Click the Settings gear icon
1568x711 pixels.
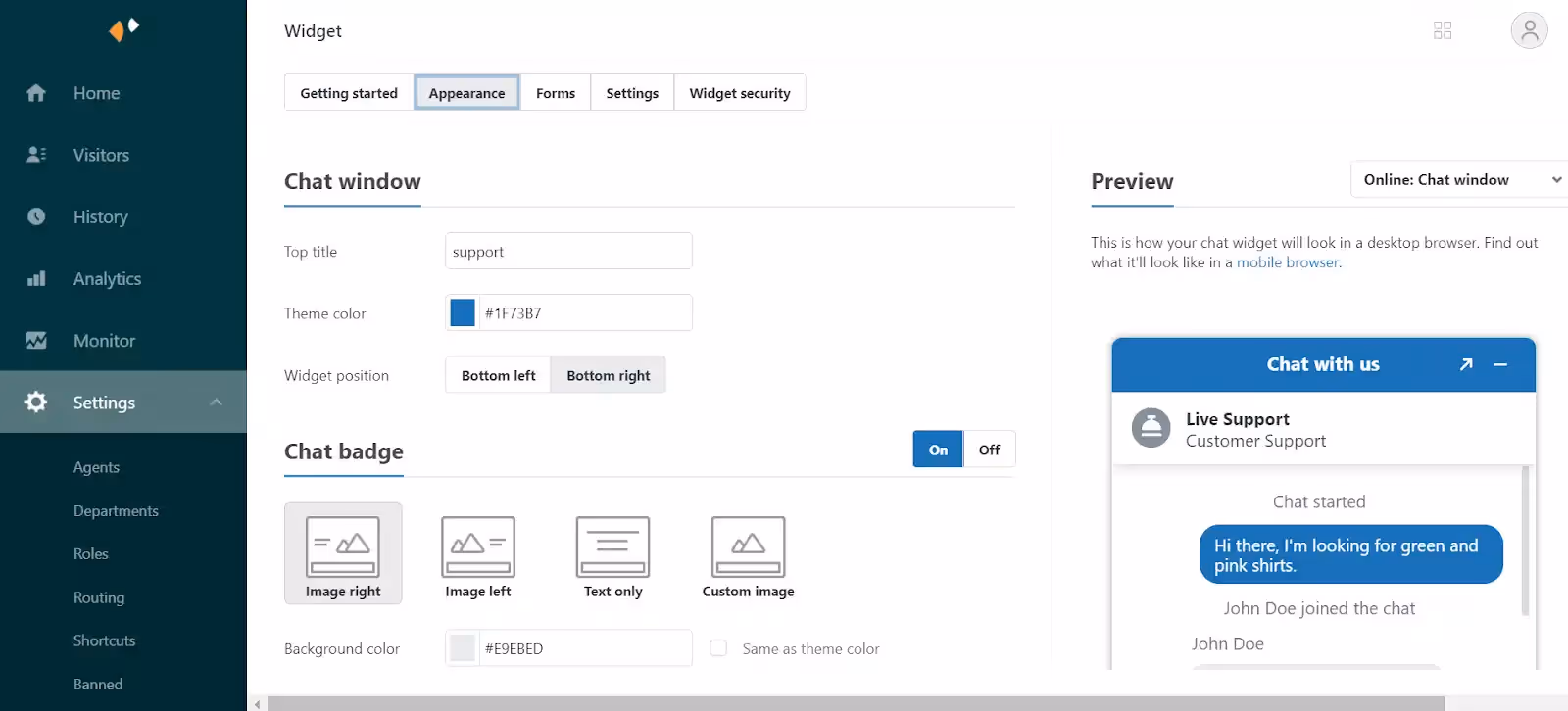(x=36, y=402)
